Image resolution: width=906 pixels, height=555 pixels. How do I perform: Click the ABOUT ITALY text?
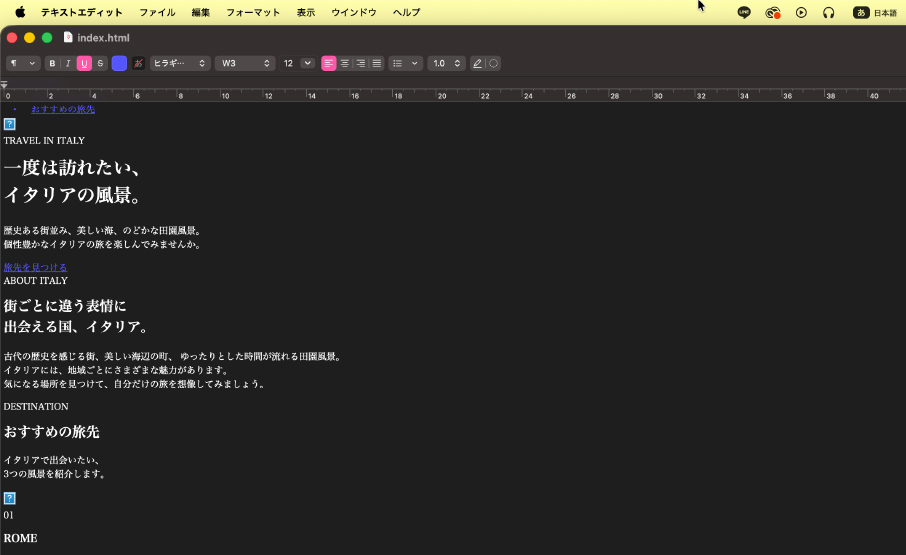(35, 281)
